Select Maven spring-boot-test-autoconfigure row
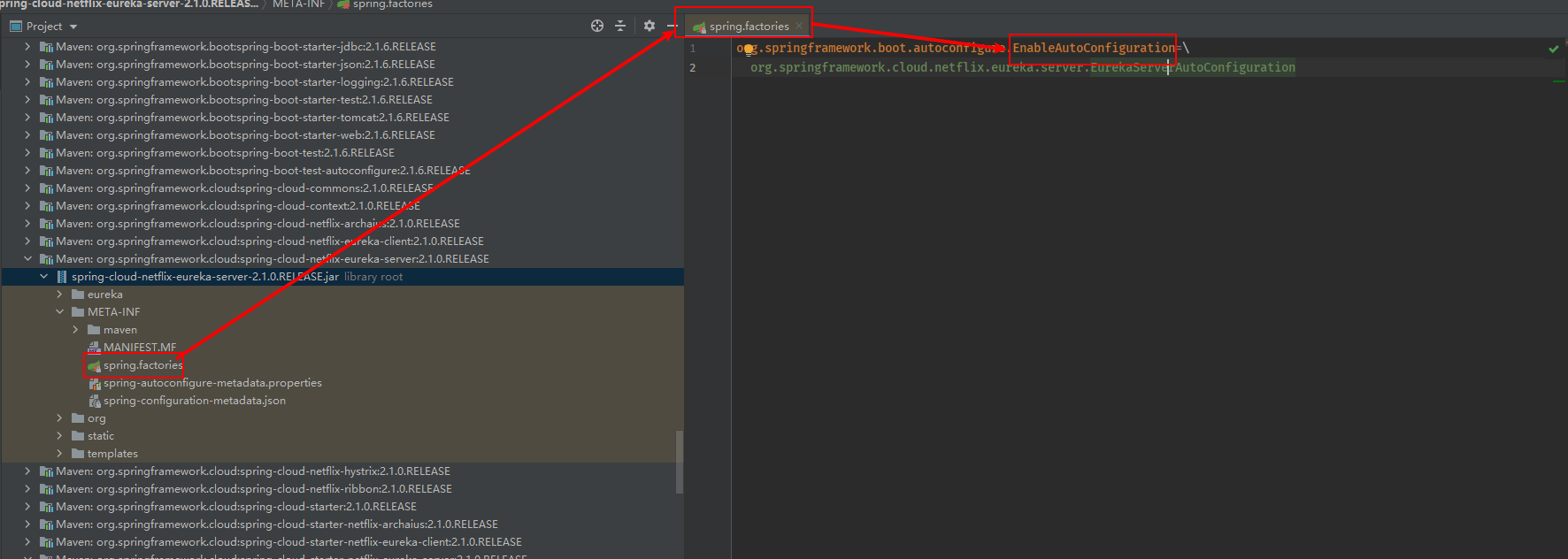Viewport: 1568px width, 559px height. click(x=342, y=171)
